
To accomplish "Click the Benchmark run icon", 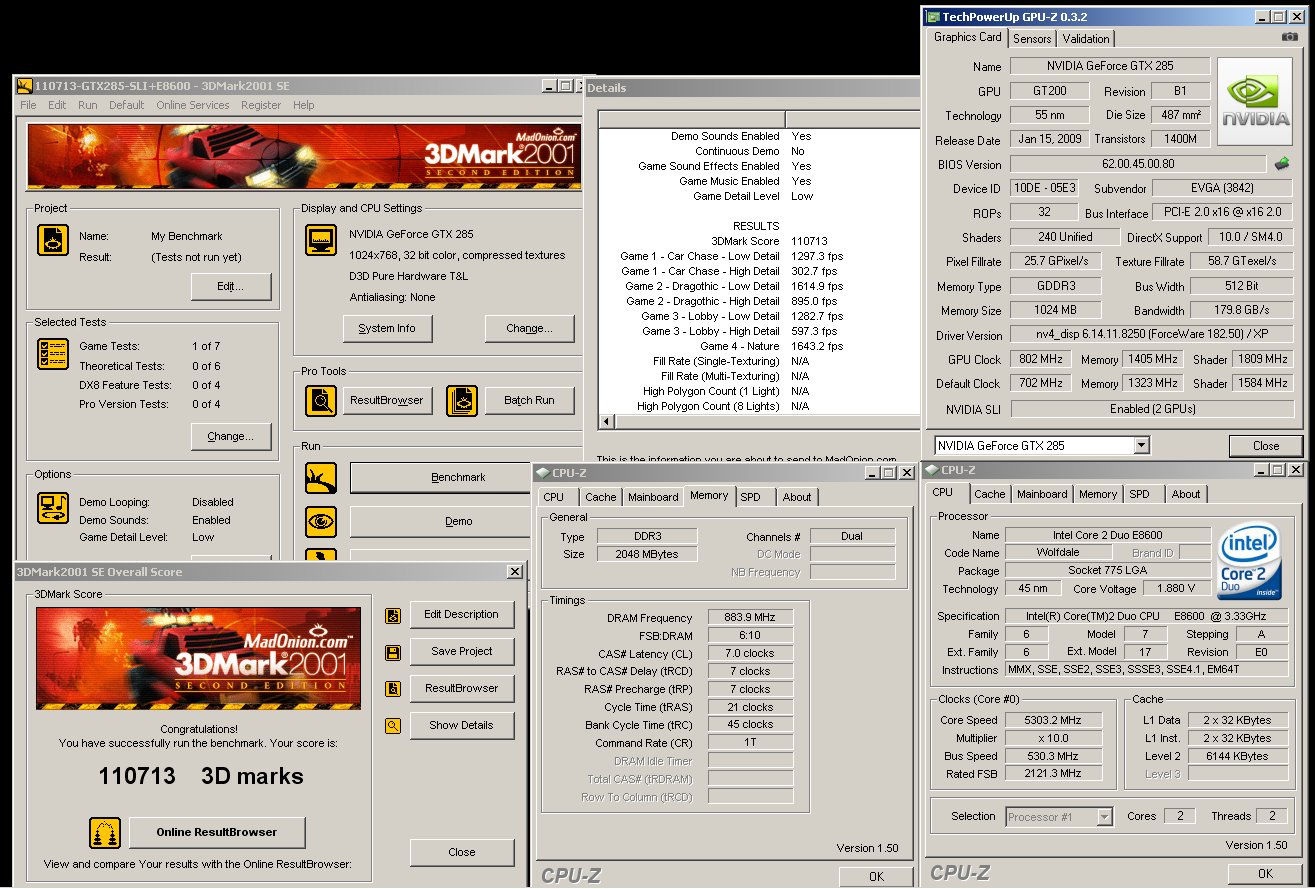I will click(x=321, y=477).
